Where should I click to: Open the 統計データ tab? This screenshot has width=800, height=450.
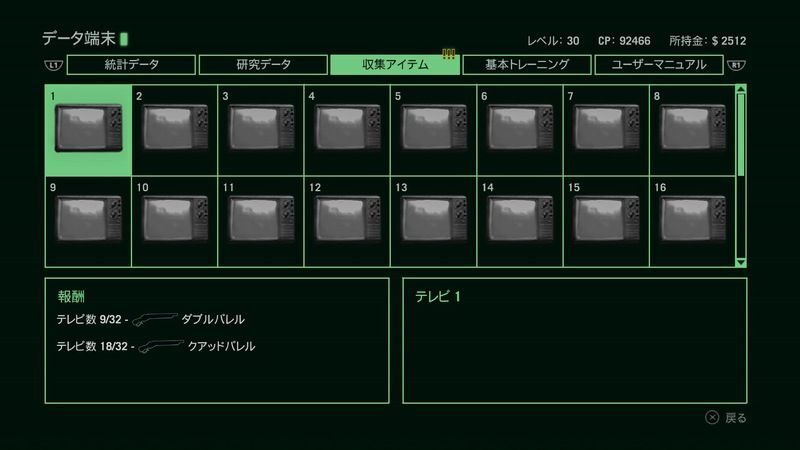(x=131, y=65)
